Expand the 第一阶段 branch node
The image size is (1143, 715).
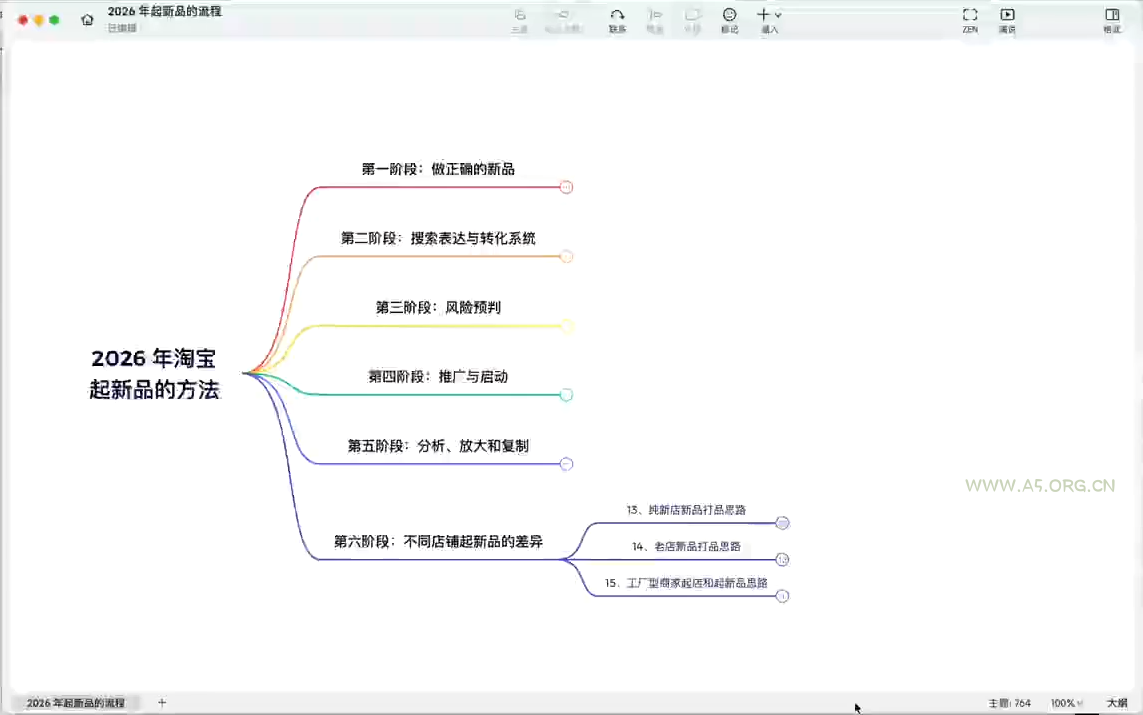566,187
